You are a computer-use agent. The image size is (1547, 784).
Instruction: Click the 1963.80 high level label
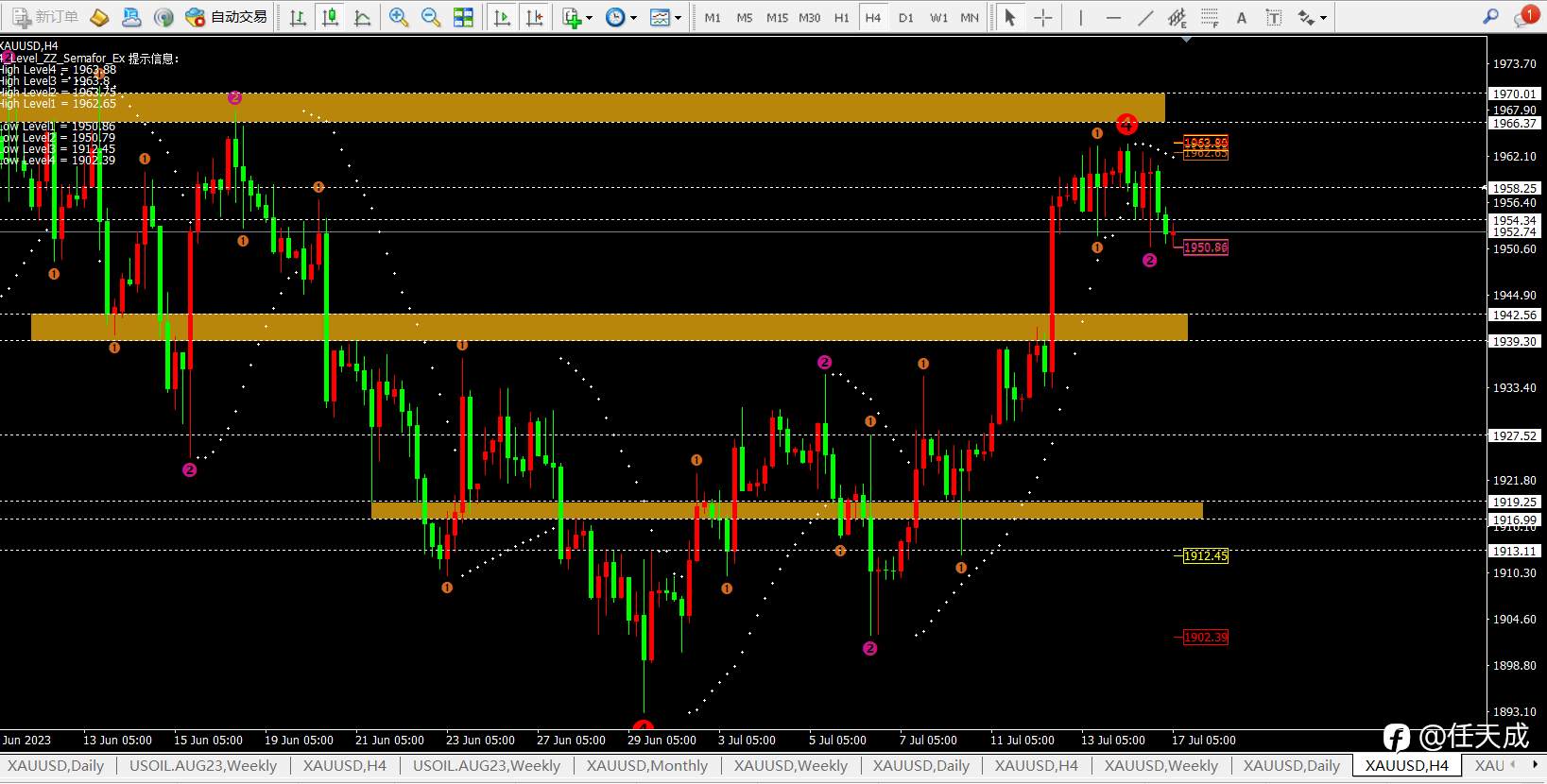coord(1206,143)
